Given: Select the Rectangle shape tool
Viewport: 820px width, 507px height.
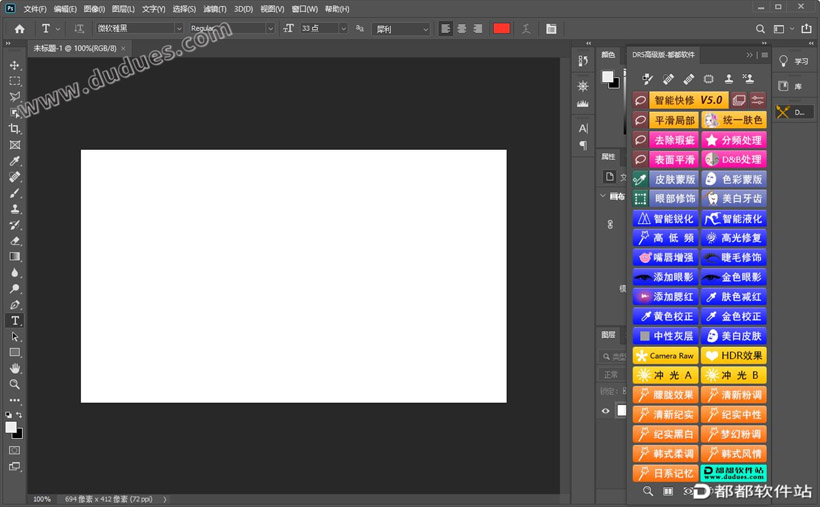Looking at the screenshot, I should (x=15, y=353).
